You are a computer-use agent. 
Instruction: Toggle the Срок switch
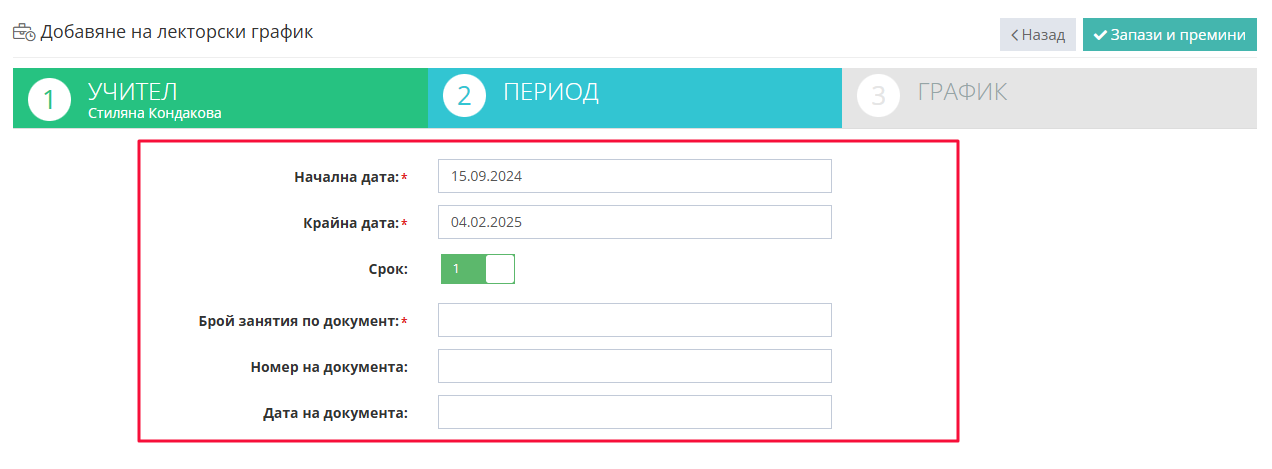(x=477, y=269)
